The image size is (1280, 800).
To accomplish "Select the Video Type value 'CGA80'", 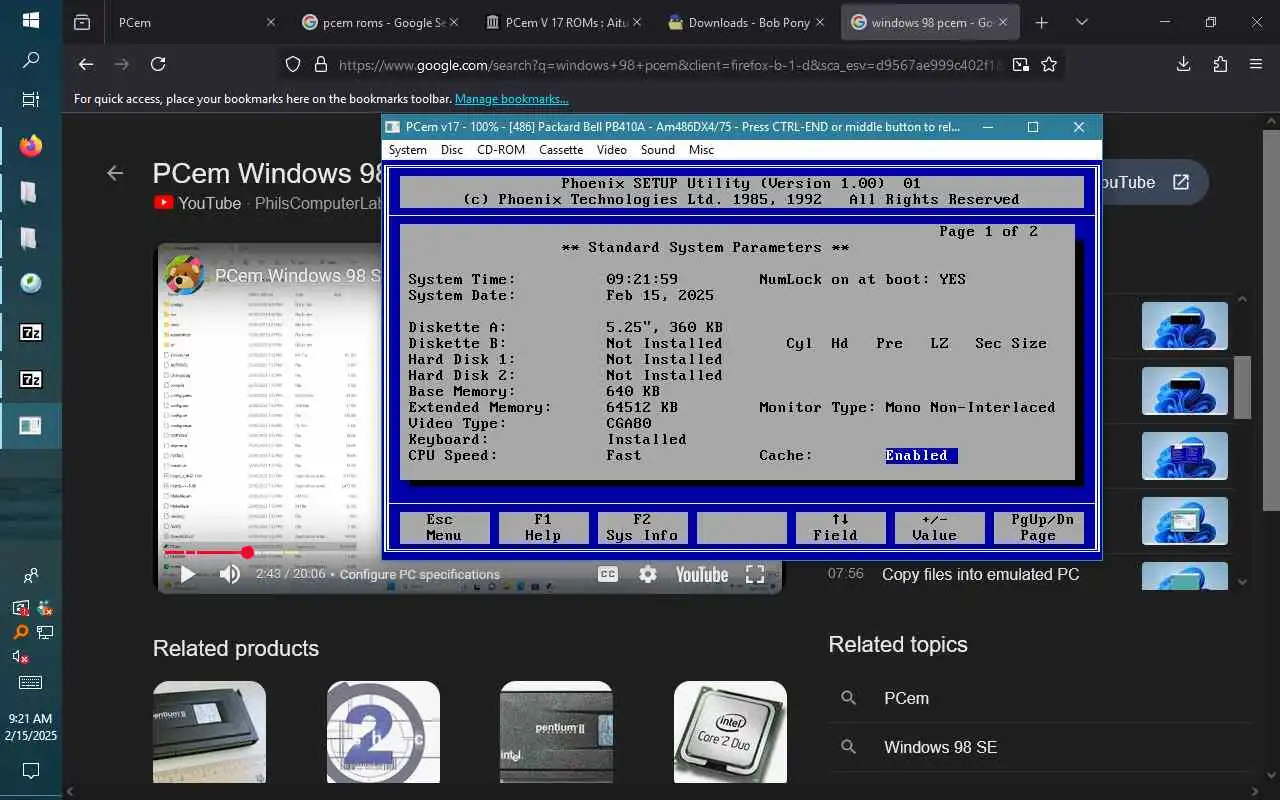I will click(629, 423).
